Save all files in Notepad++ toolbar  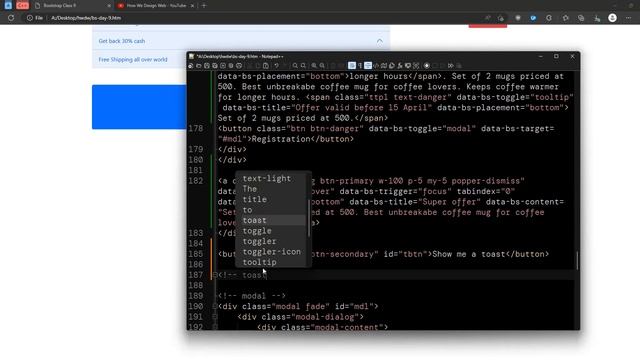[x=214, y=66]
